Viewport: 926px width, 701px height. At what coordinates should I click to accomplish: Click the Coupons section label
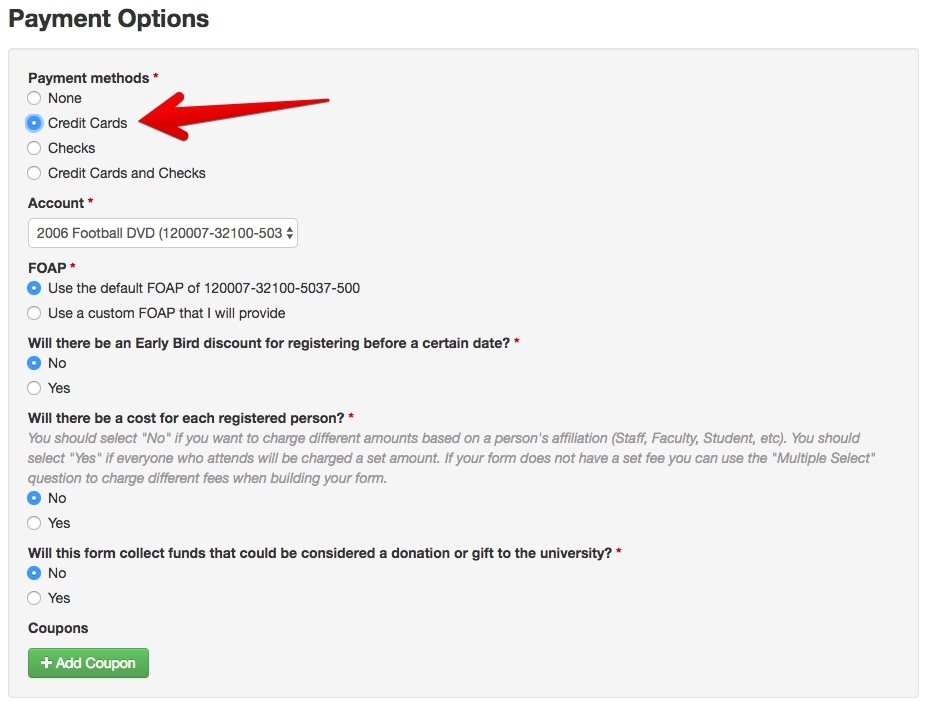click(x=58, y=628)
